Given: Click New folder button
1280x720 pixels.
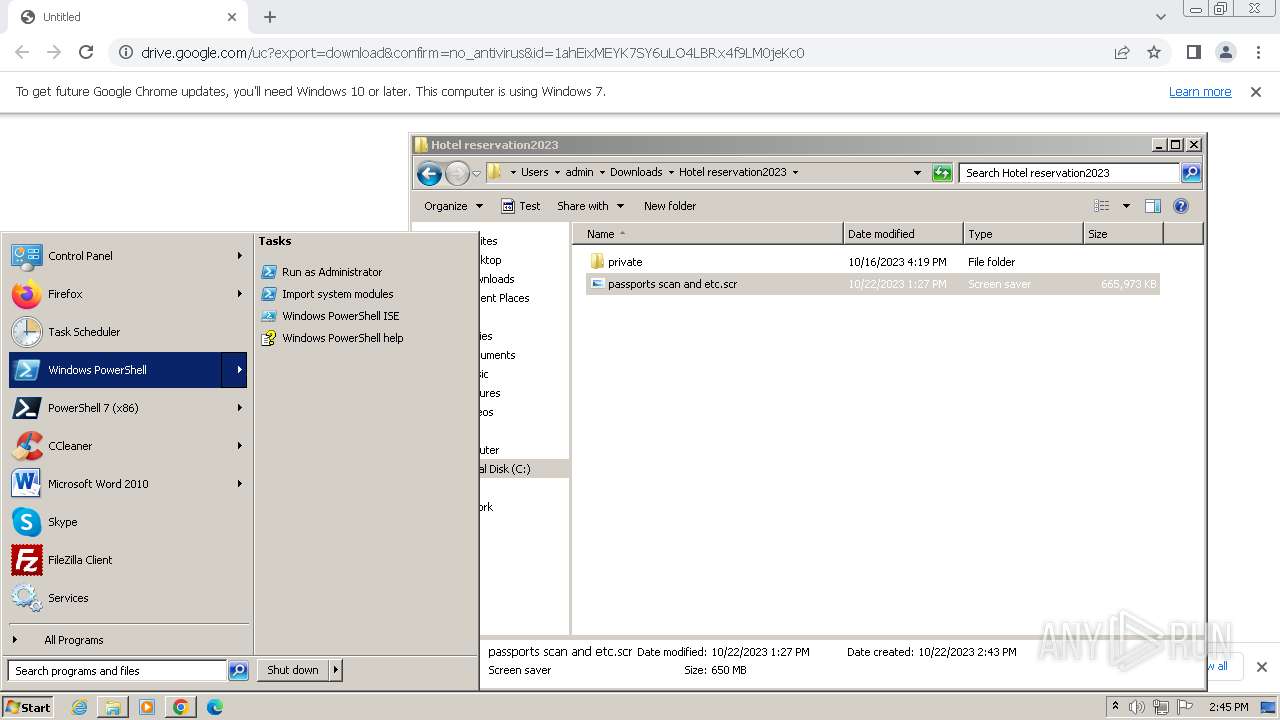Looking at the screenshot, I should 670,206.
